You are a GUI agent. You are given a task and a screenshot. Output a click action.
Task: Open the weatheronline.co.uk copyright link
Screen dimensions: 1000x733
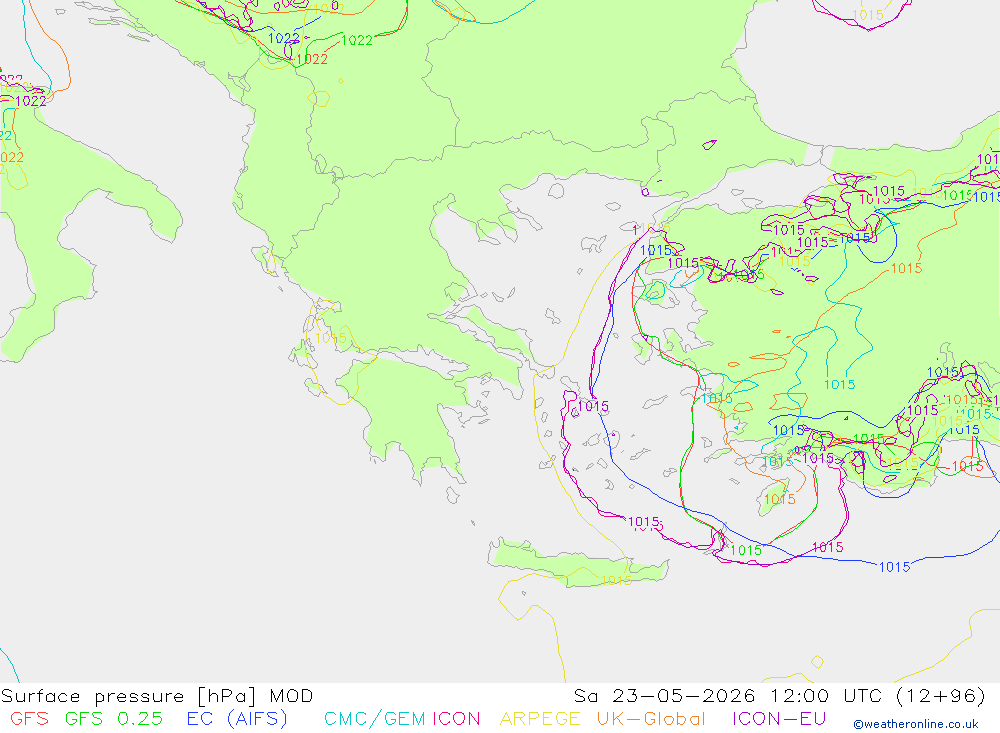916,724
